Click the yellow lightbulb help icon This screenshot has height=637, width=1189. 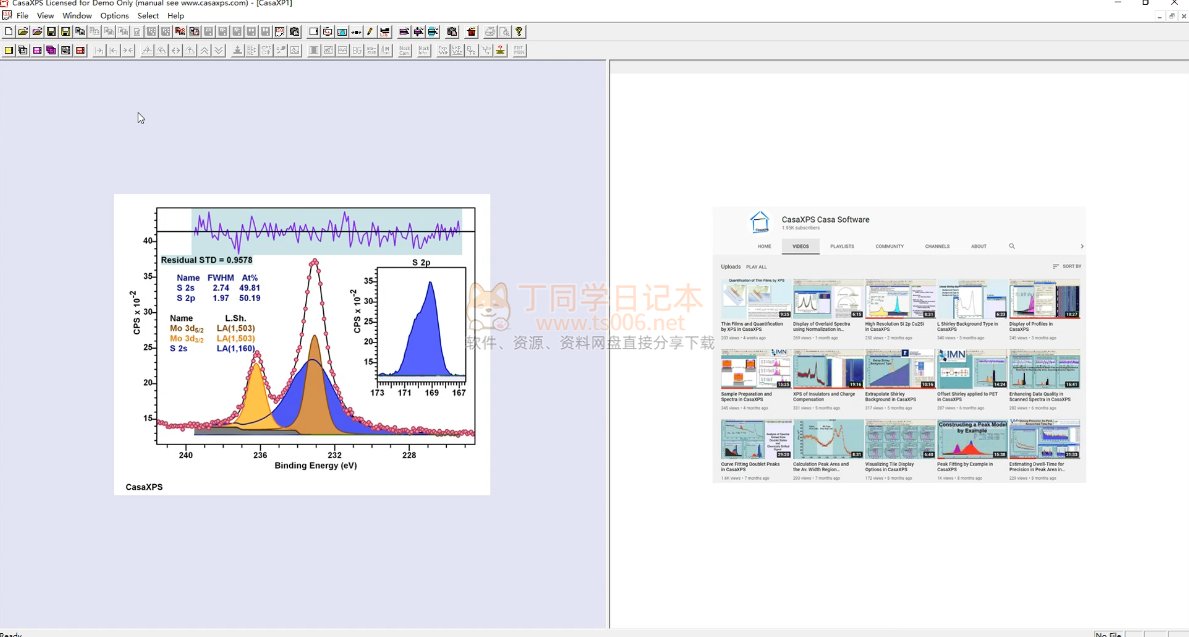tap(519, 32)
